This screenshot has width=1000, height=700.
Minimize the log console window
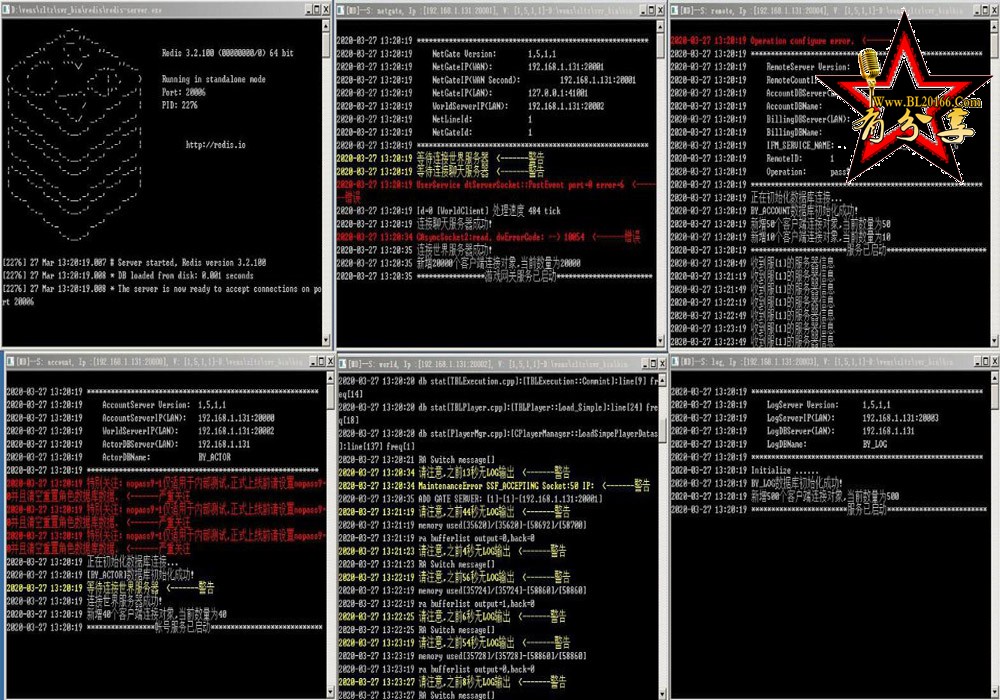[978, 361]
